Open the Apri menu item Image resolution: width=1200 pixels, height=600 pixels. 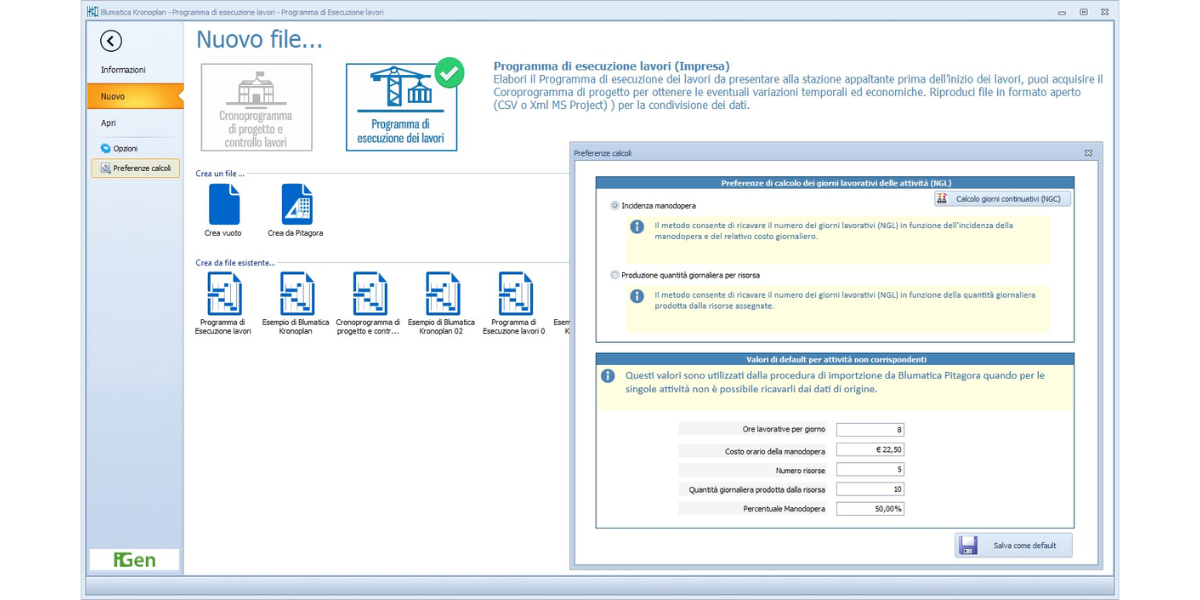click(x=109, y=123)
